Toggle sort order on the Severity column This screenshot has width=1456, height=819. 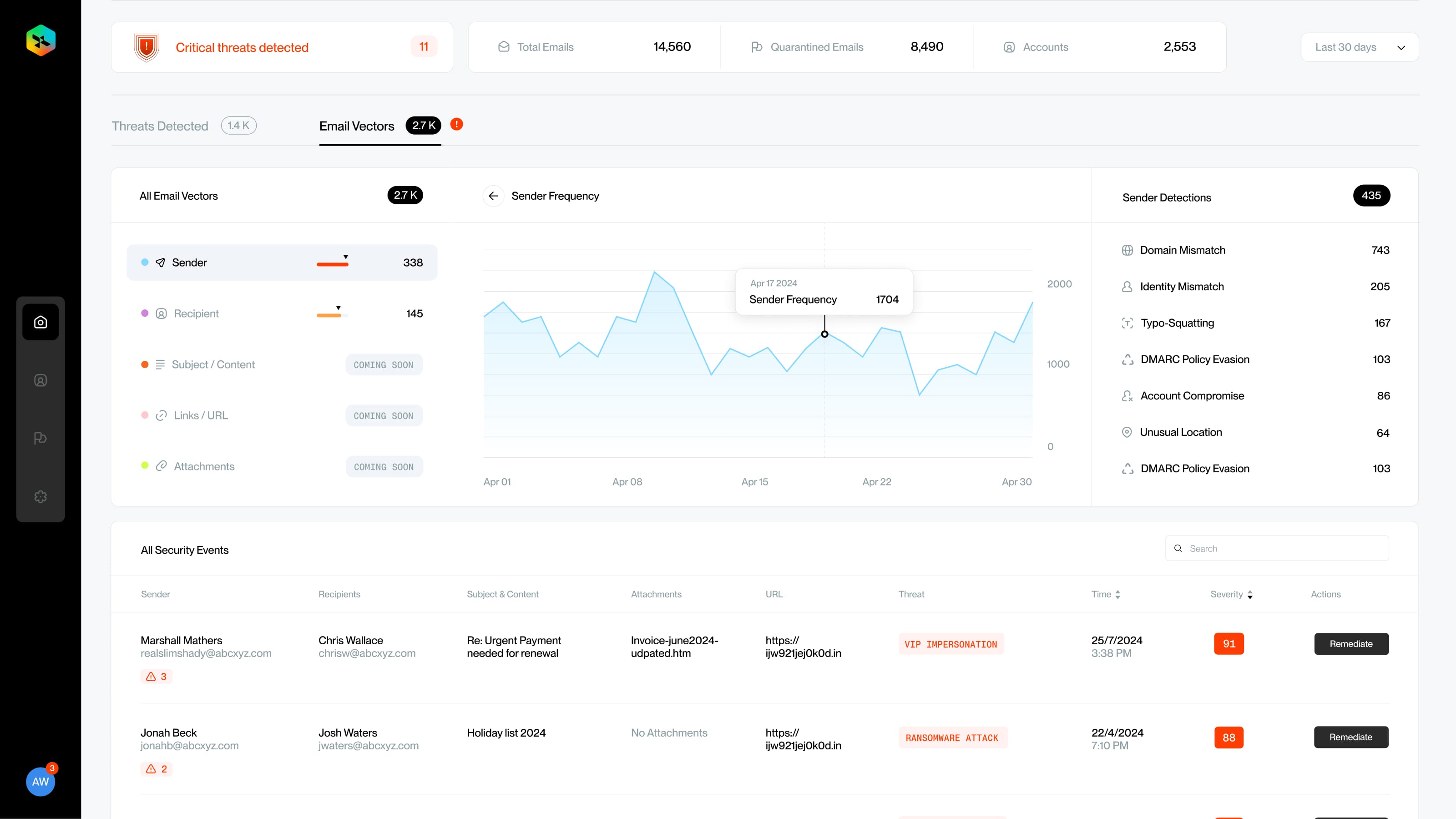click(x=1250, y=594)
